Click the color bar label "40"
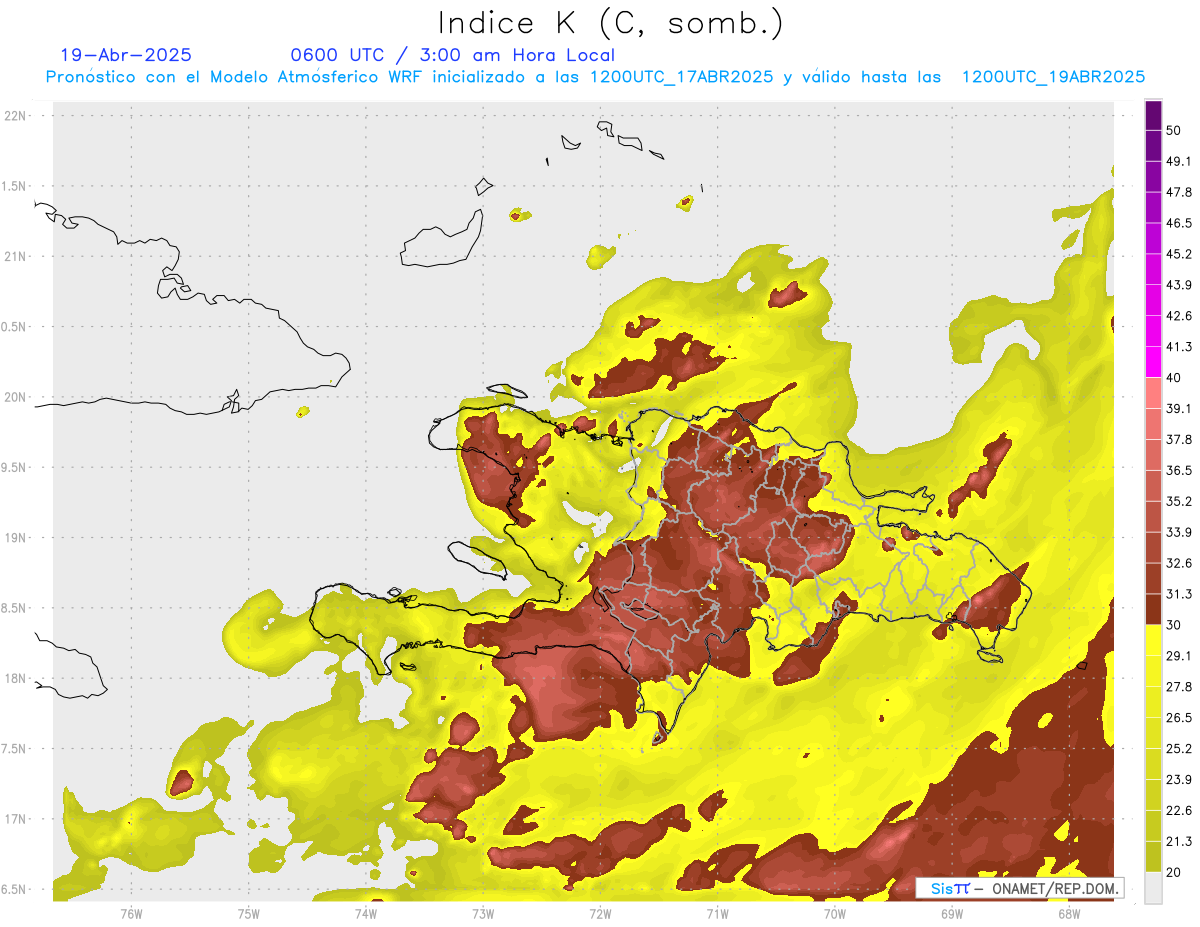The height and width of the screenshot is (927, 1200). (x=1175, y=377)
